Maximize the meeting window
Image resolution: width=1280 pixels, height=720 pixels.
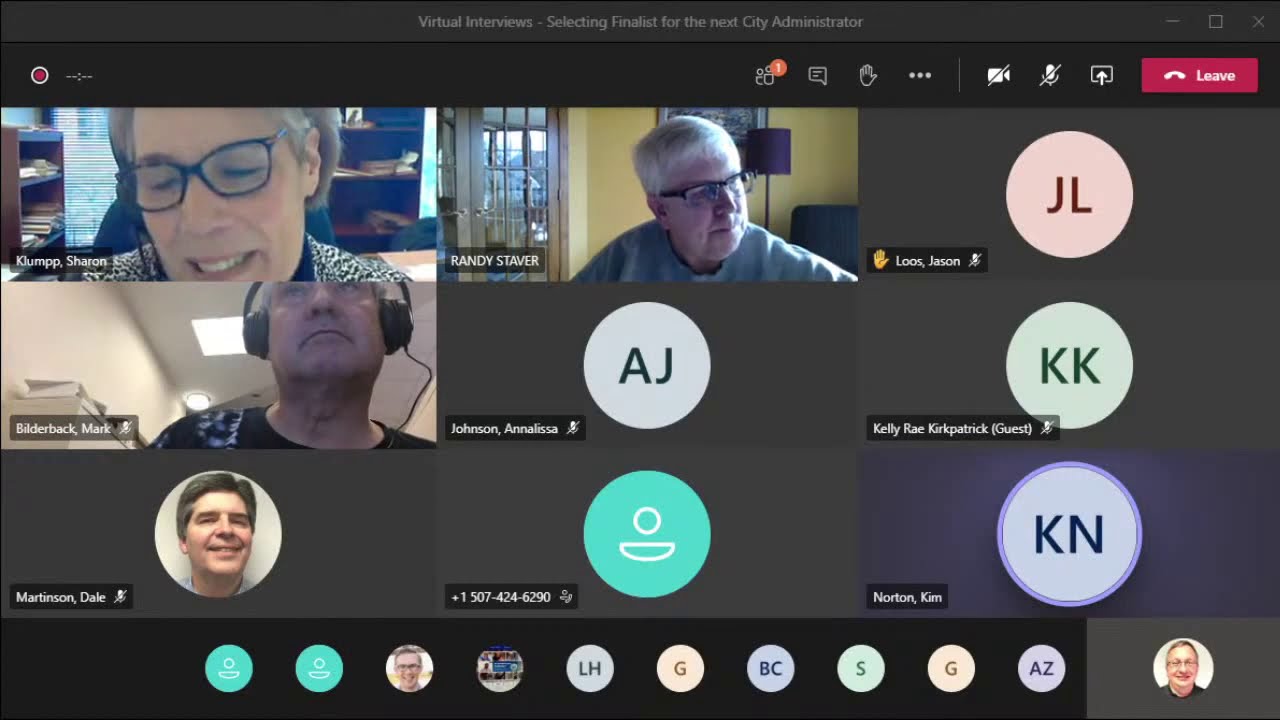click(x=1216, y=21)
